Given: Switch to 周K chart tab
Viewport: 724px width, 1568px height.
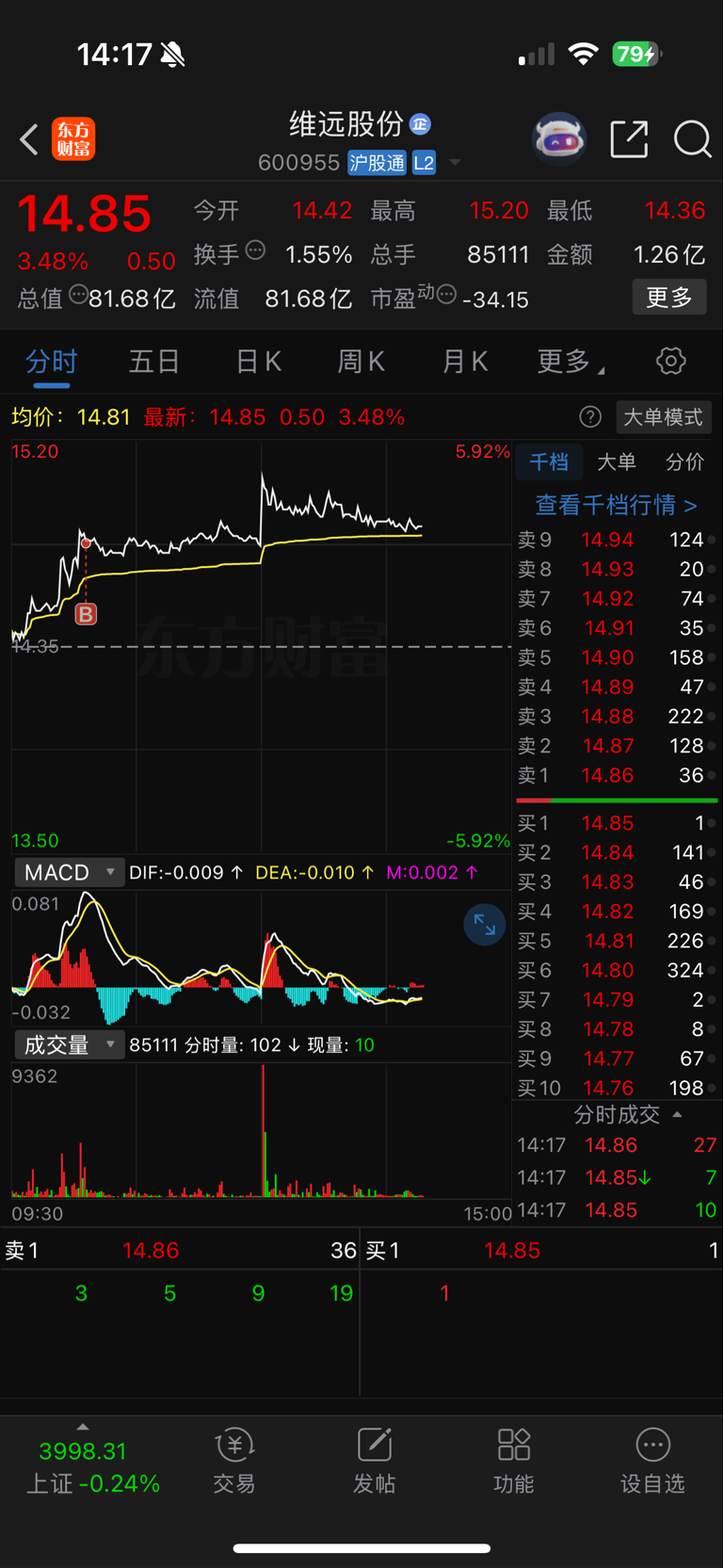Looking at the screenshot, I should (x=362, y=361).
